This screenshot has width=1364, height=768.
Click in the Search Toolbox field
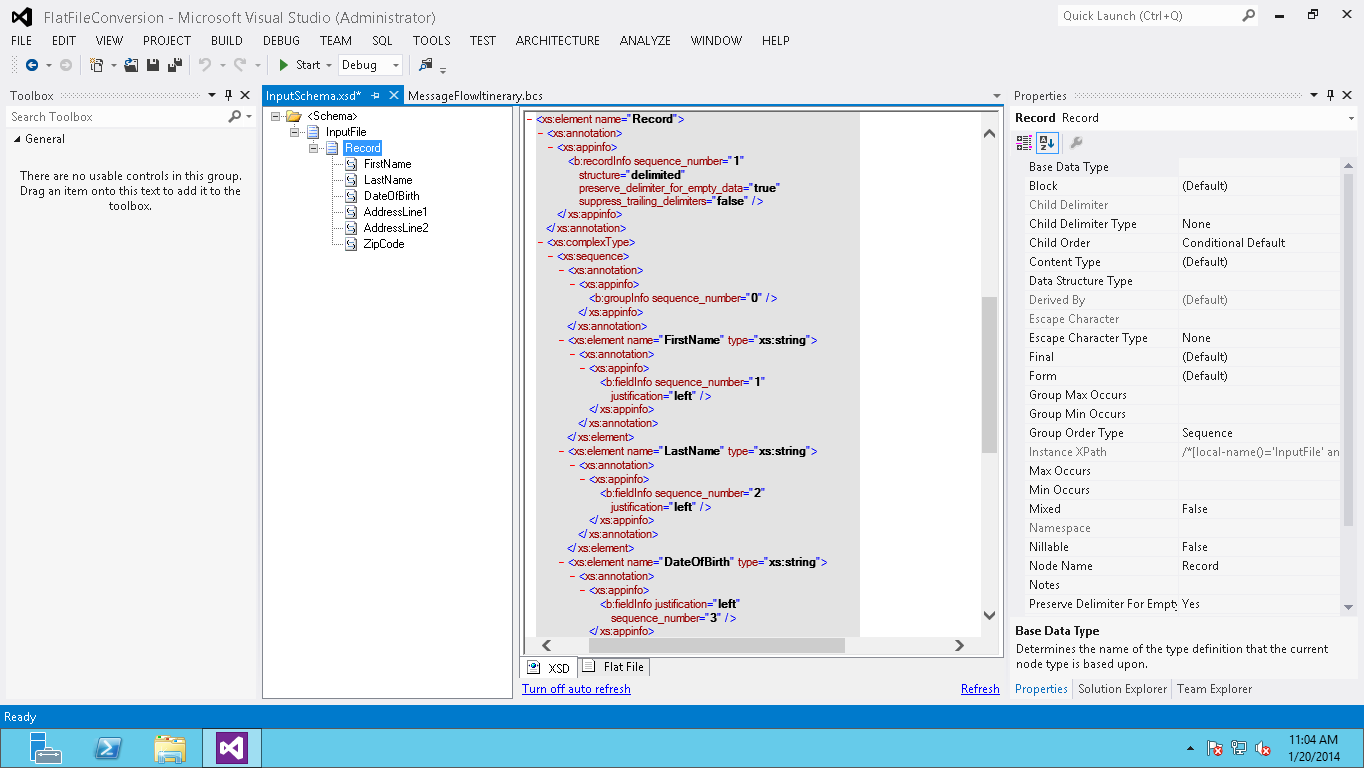pyautogui.click(x=118, y=117)
